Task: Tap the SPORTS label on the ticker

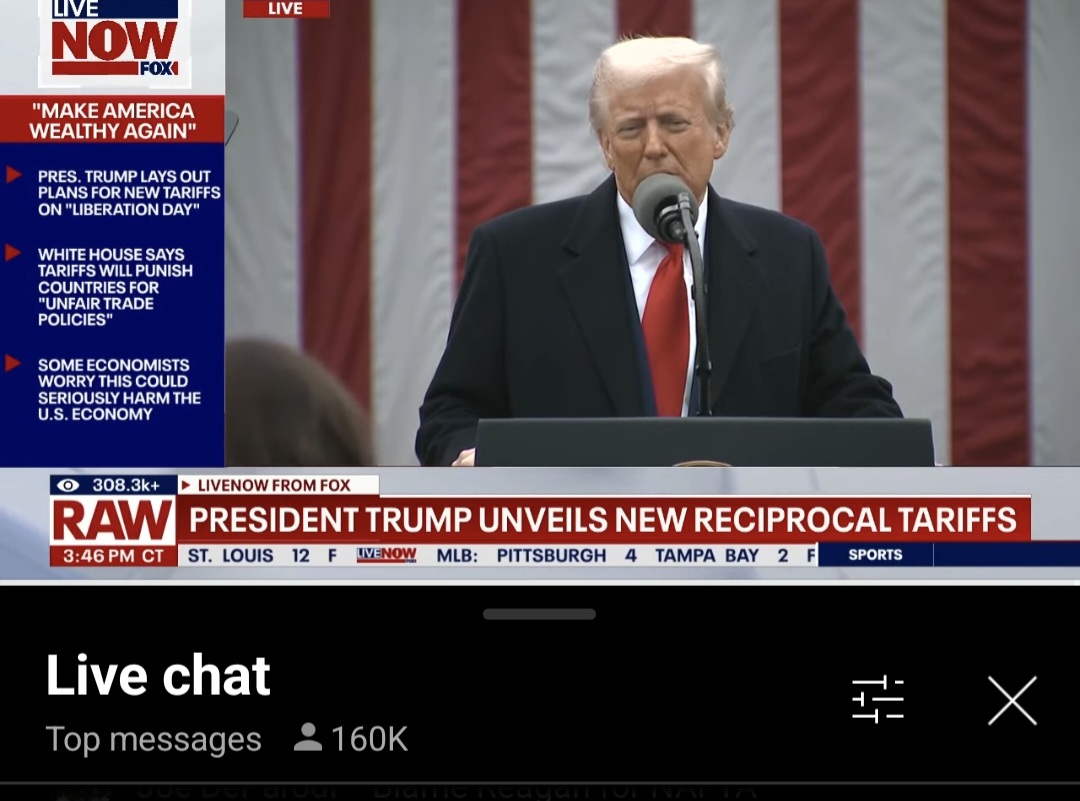Action: pos(875,554)
